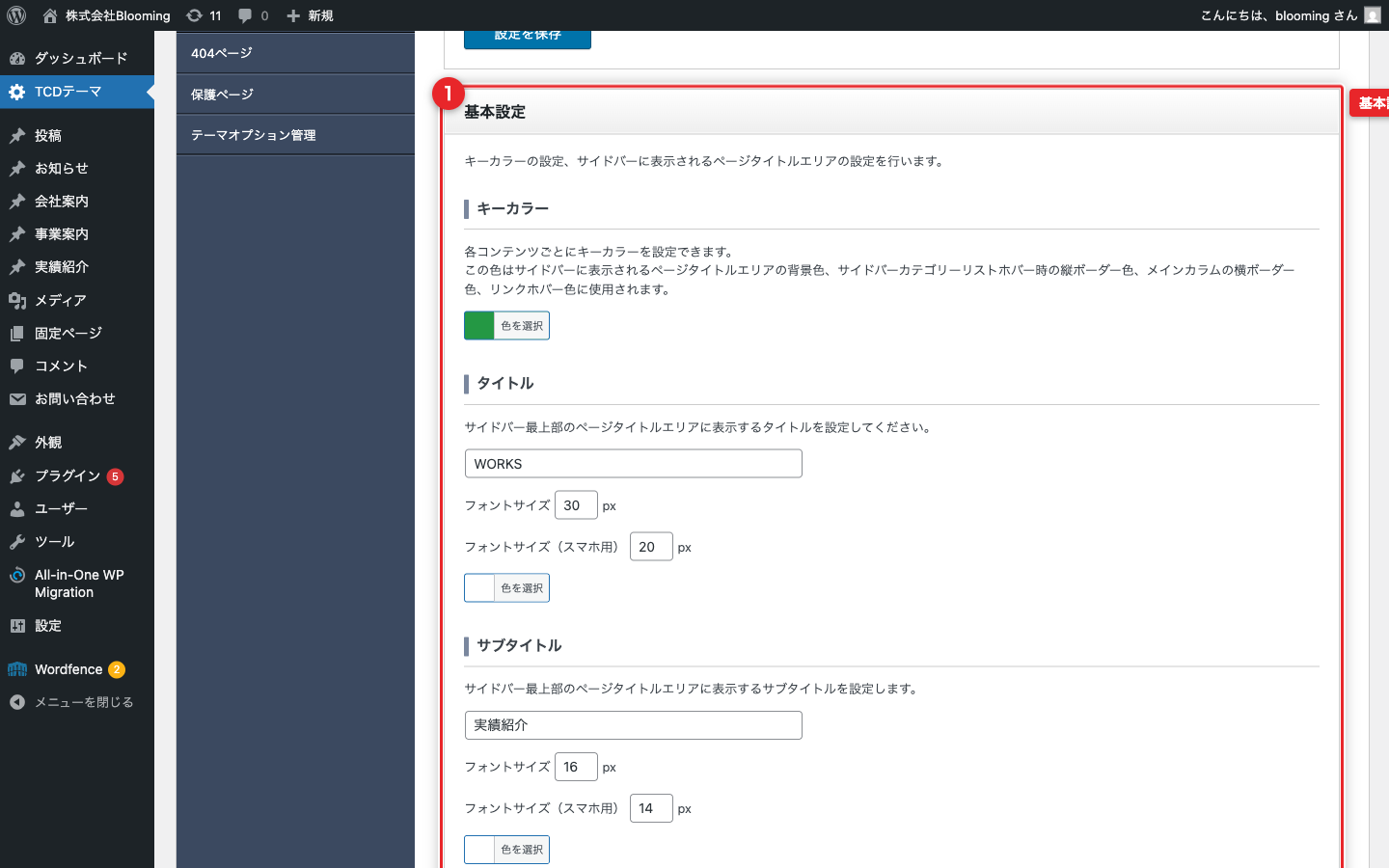Click the 設定 sliders icon
Image resolution: width=1389 pixels, height=868 pixels.
[x=17, y=626]
